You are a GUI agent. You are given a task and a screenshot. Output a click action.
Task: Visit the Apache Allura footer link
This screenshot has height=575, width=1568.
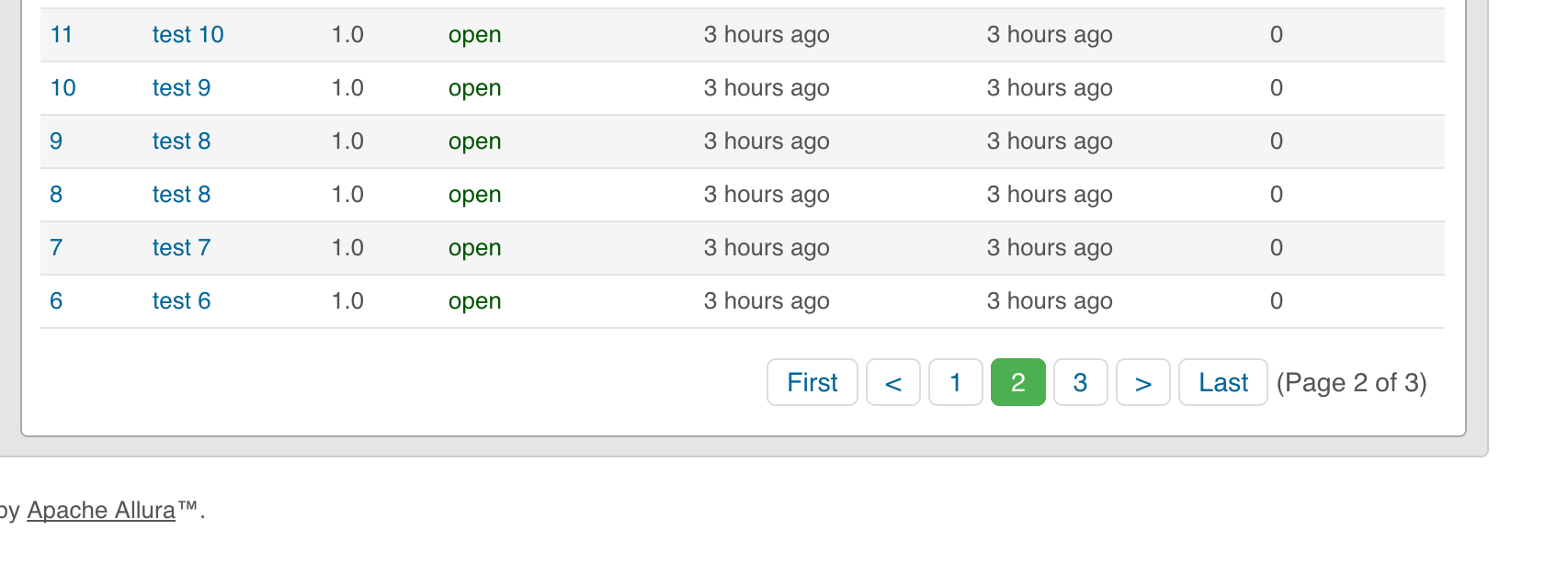tap(101, 511)
